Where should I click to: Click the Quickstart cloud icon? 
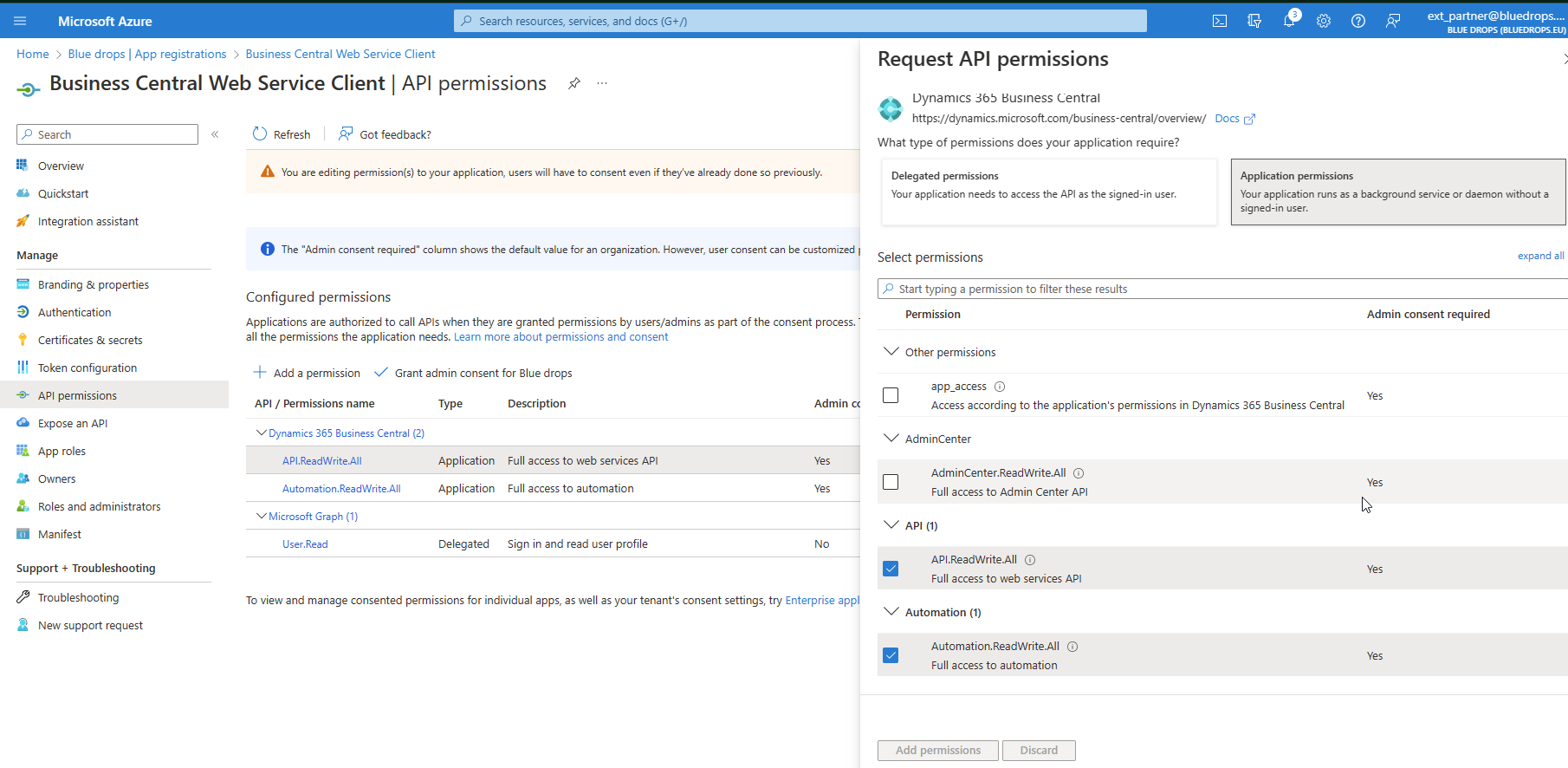(x=23, y=192)
